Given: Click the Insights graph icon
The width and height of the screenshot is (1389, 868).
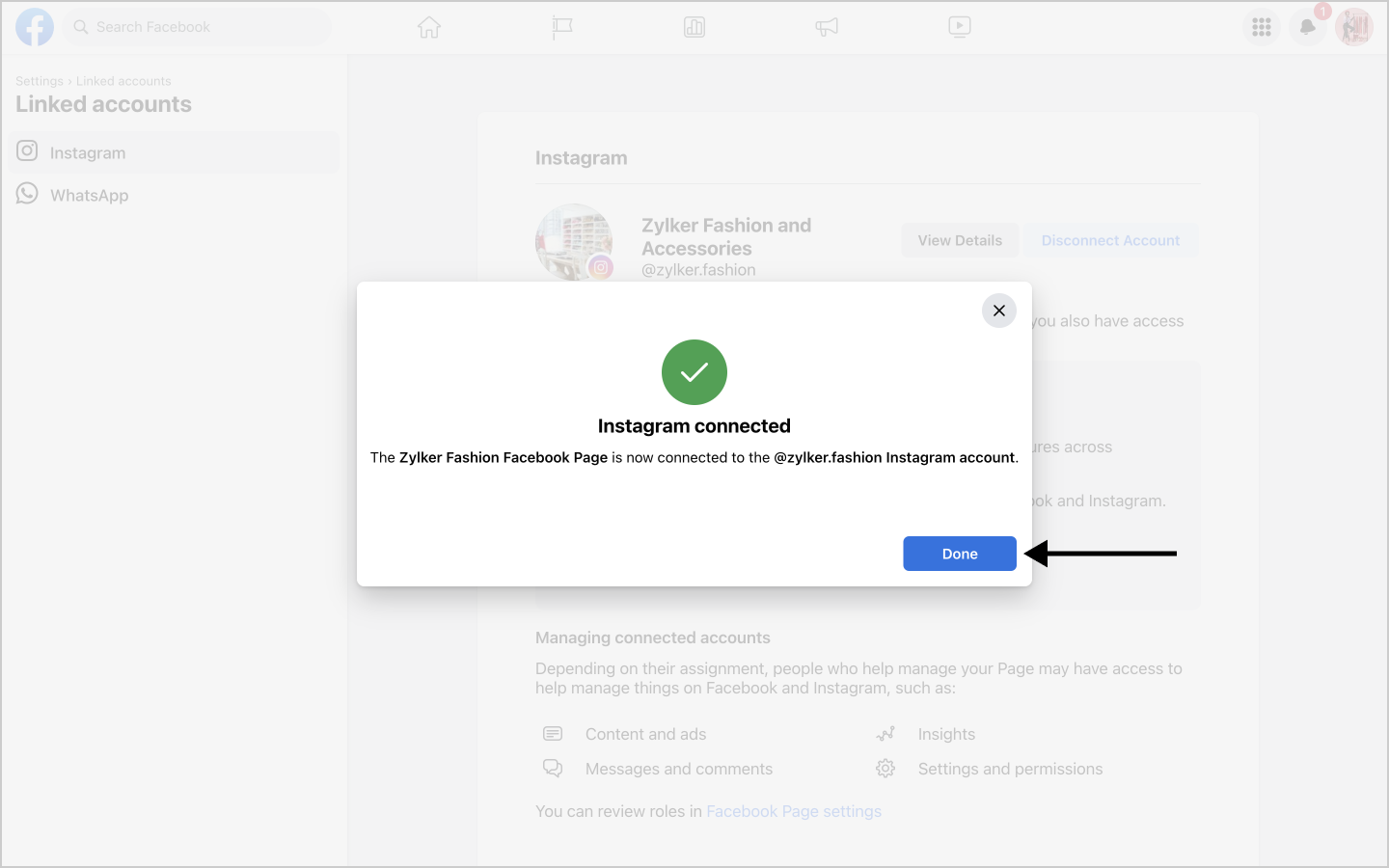Looking at the screenshot, I should click(885, 734).
